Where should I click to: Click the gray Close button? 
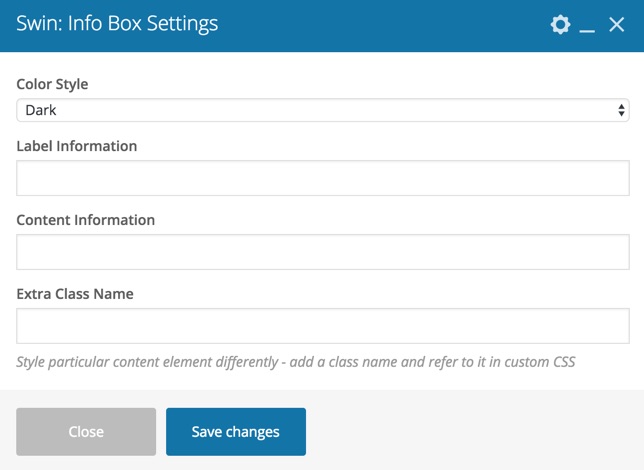tap(86, 431)
